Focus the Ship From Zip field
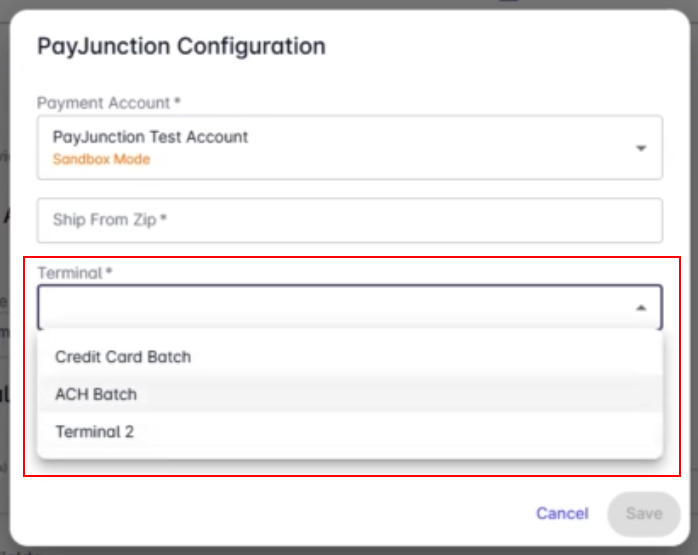The image size is (698, 555). click(x=350, y=220)
